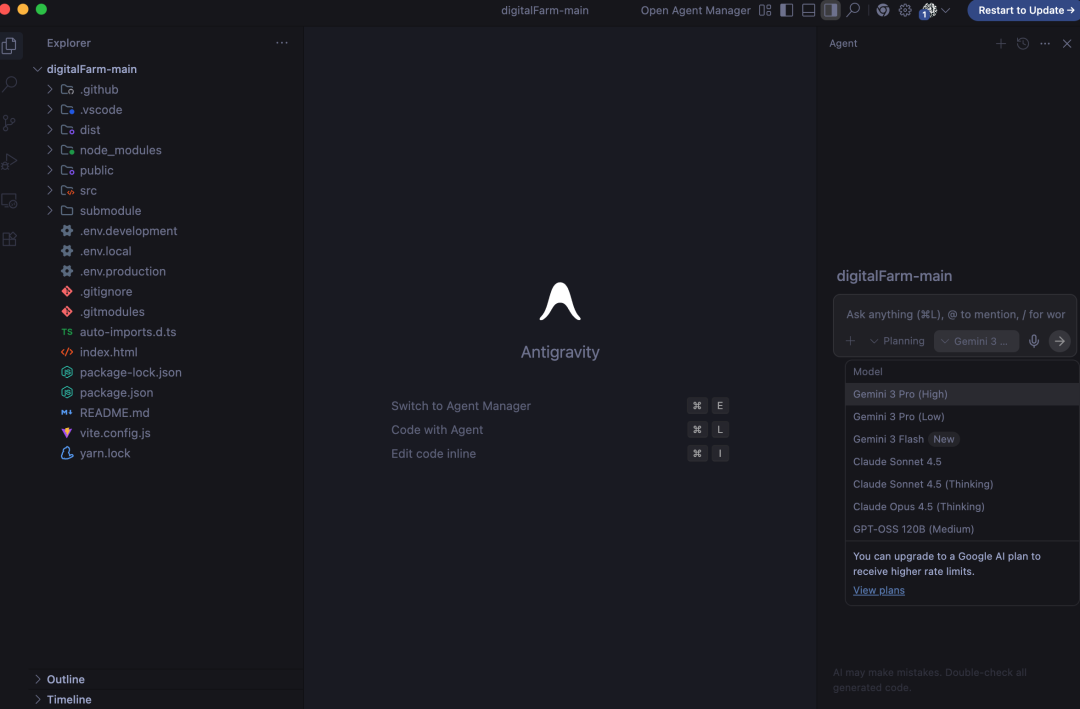The height and width of the screenshot is (709, 1080).
Task: Click the microphone voice input icon
Action: pos(1034,341)
